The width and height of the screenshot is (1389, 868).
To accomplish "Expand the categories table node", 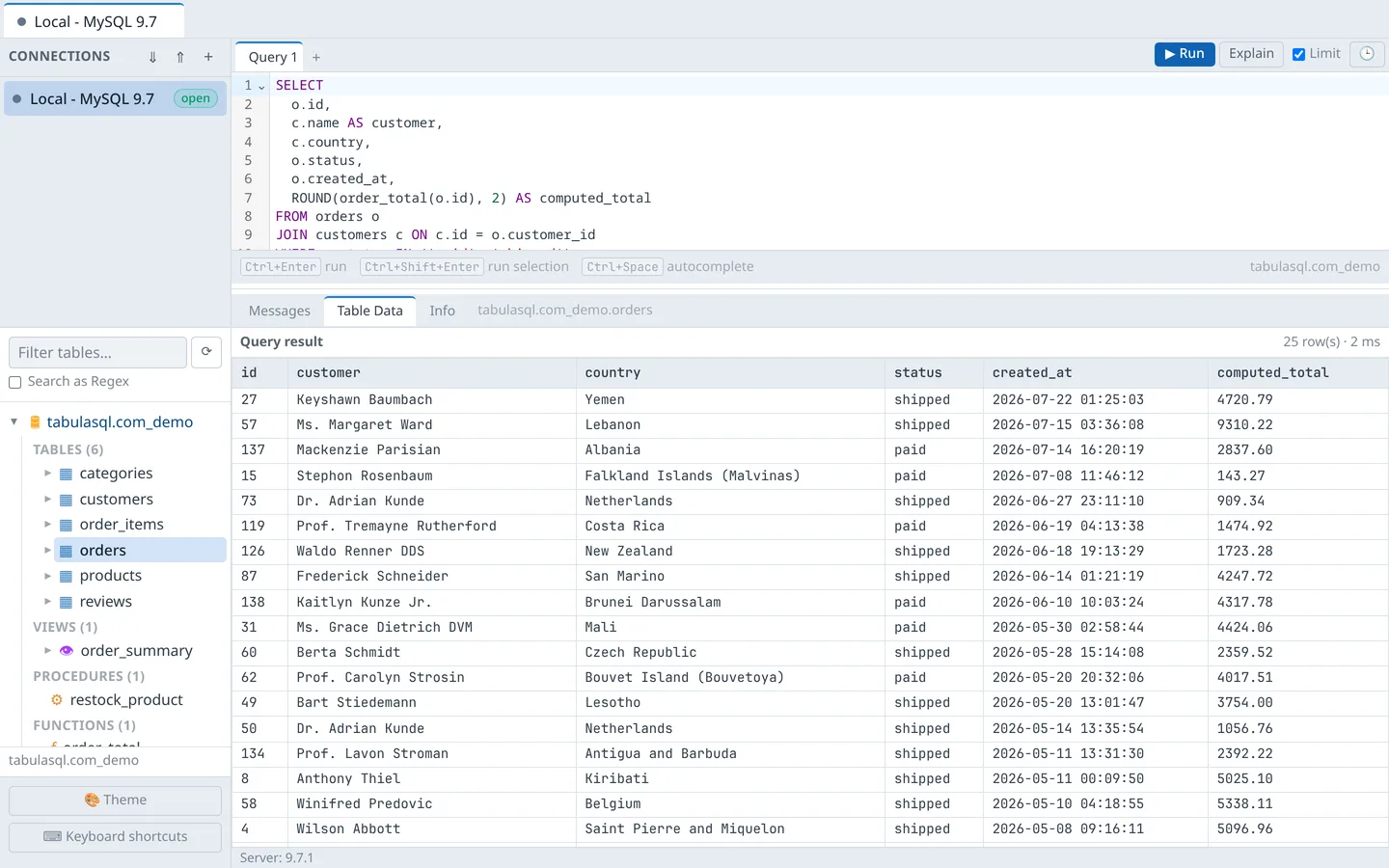I will click(47, 474).
